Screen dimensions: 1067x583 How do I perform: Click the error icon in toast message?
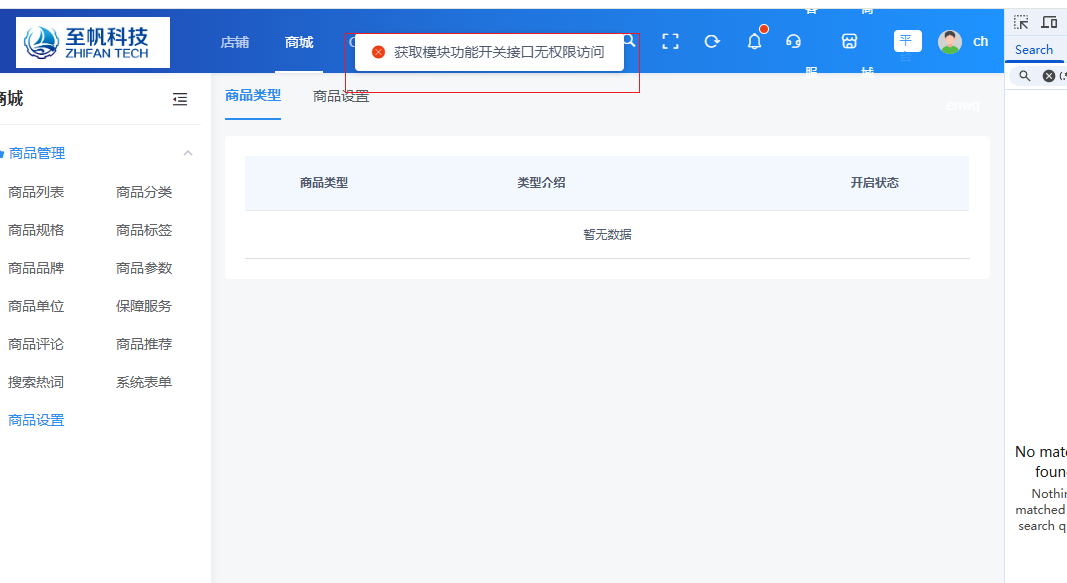378,52
